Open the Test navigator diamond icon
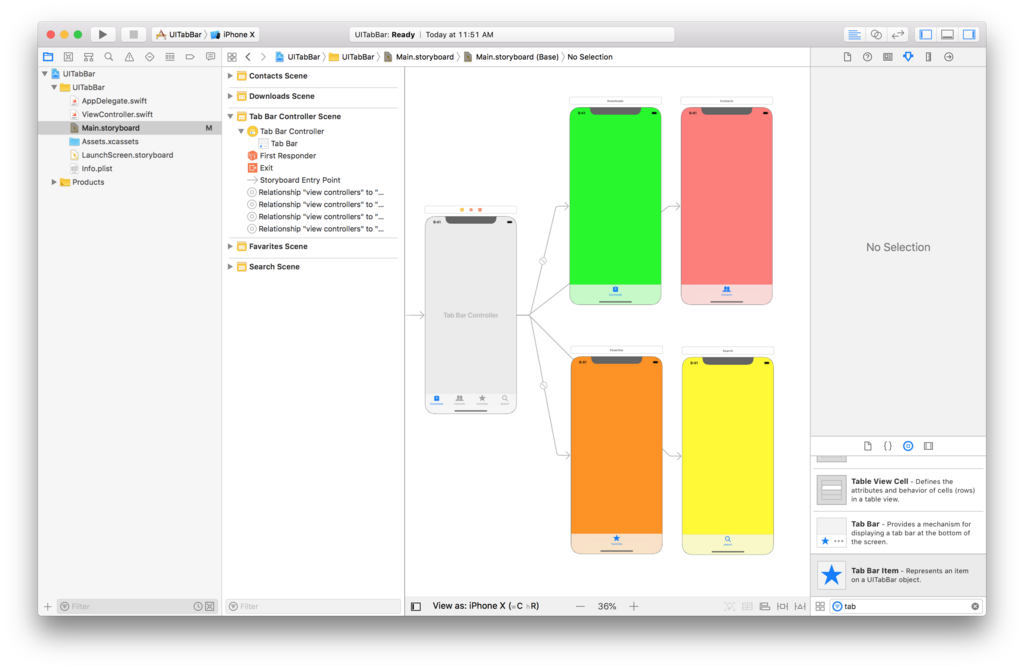The image size is (1024, 670). click(x=150, y=57)
